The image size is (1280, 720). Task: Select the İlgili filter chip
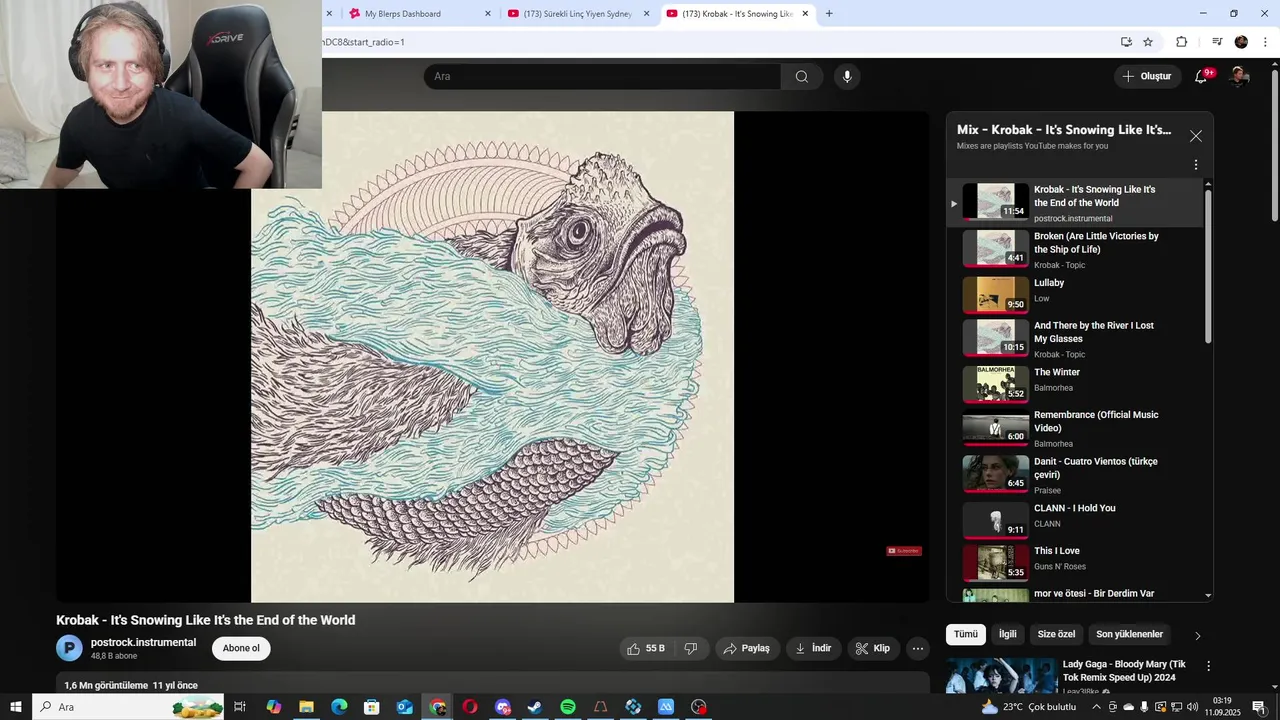coord(1008,634)
